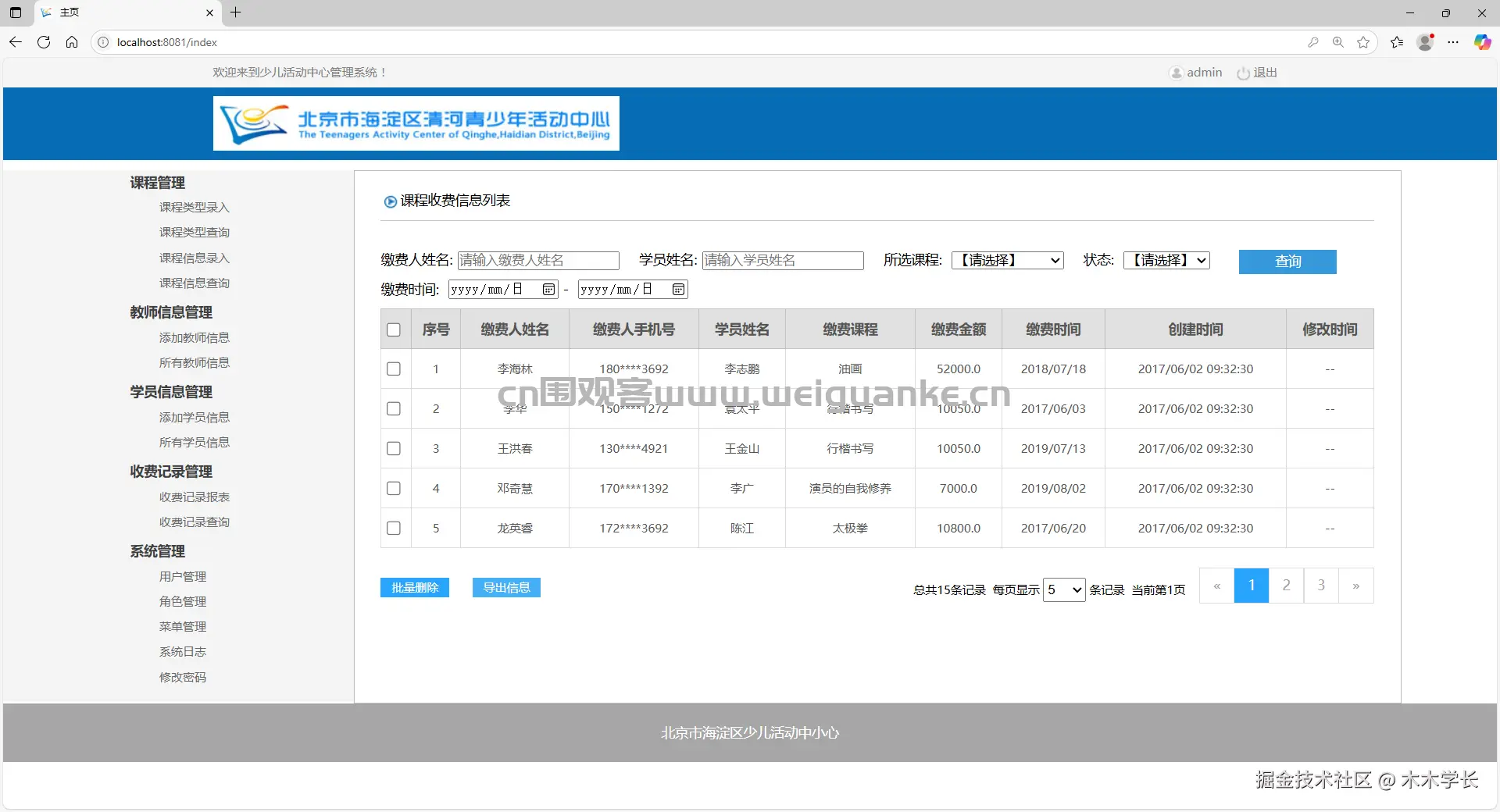Go to page 3 of records

(1321, 586)
